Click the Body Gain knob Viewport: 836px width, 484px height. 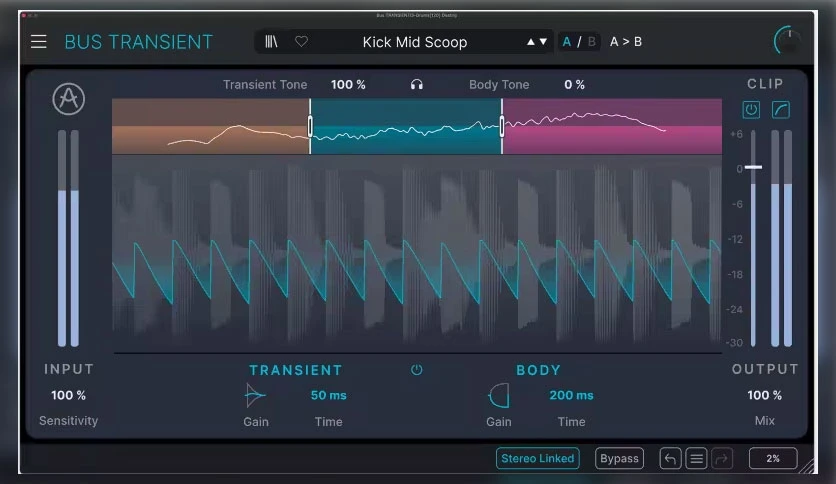(x=499, y=396)
